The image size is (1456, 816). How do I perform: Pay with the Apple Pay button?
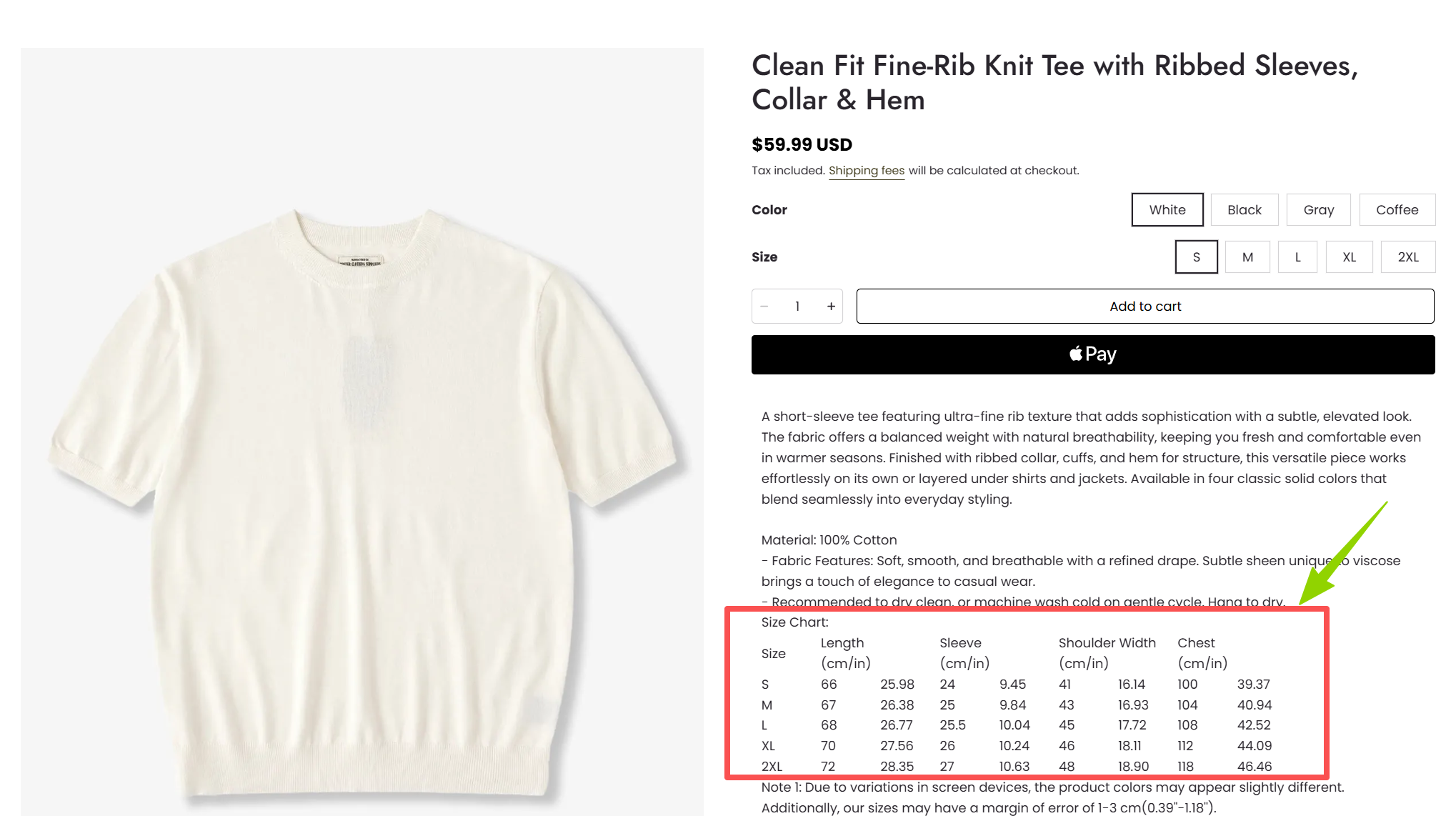1092,354
